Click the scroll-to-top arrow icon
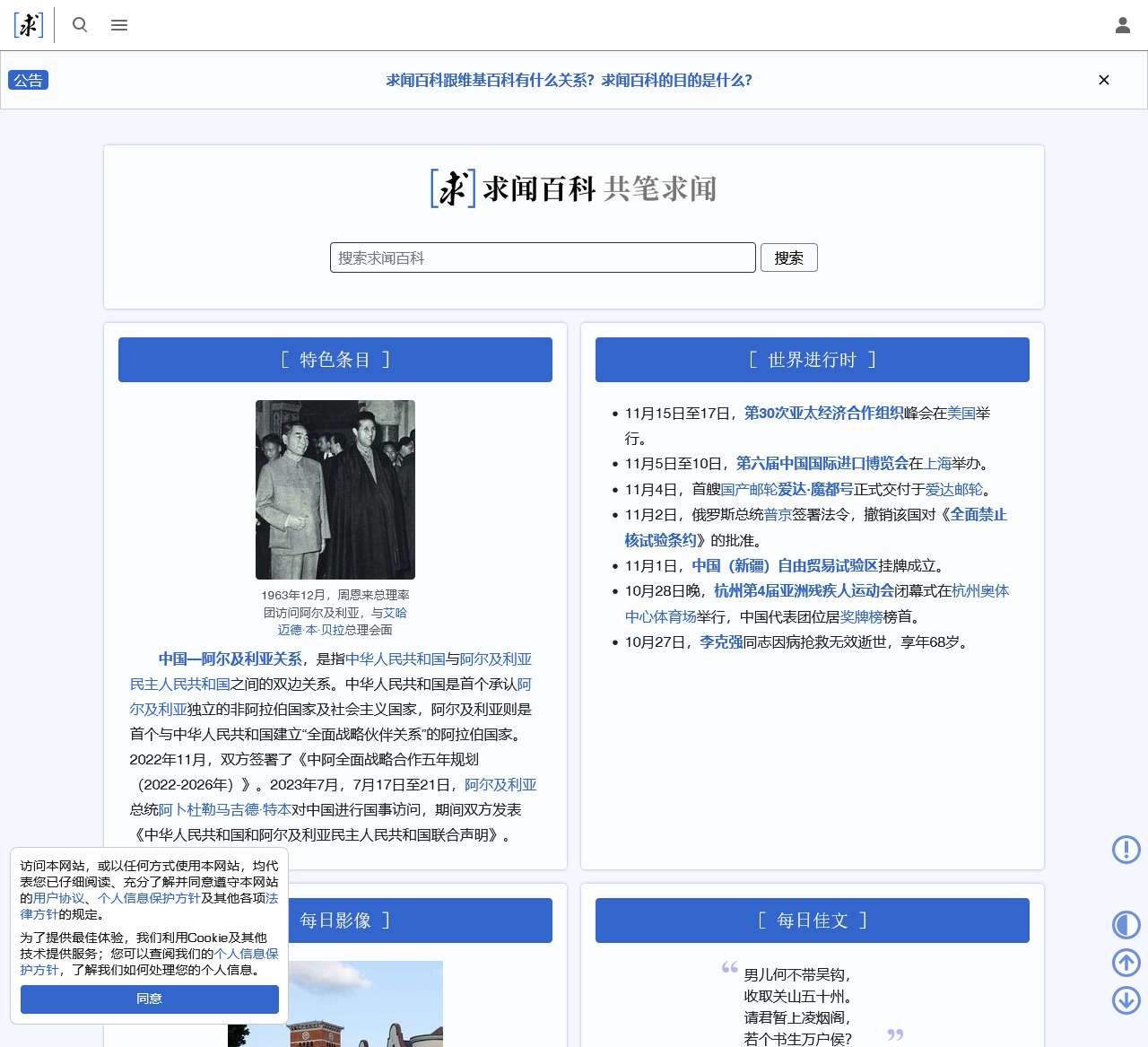This screenshot has width=1148, height=1047. pyautogui.click(x=1126, y=963)
